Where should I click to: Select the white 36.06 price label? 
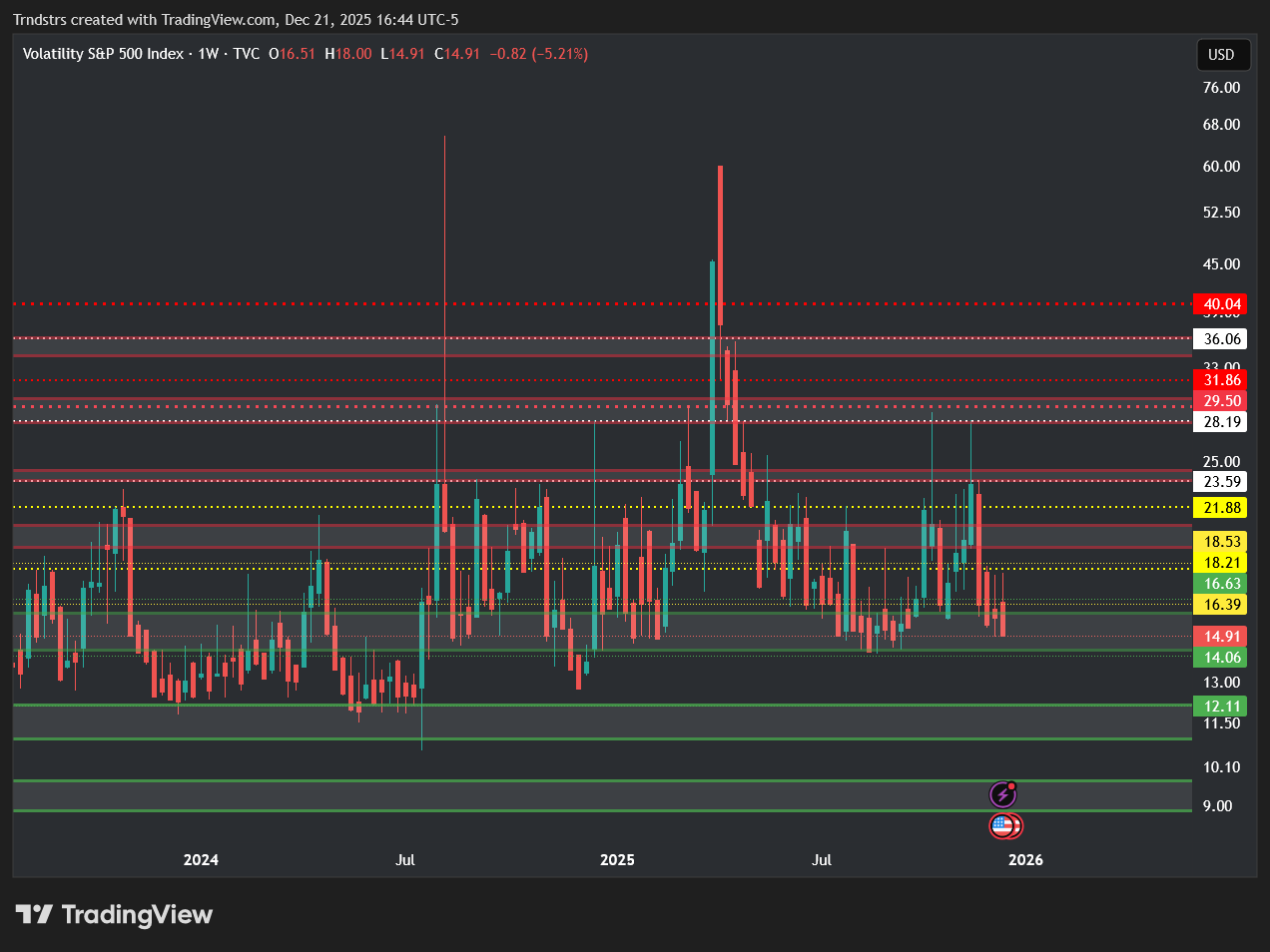pyautogui.click(x=1221, y=339)
